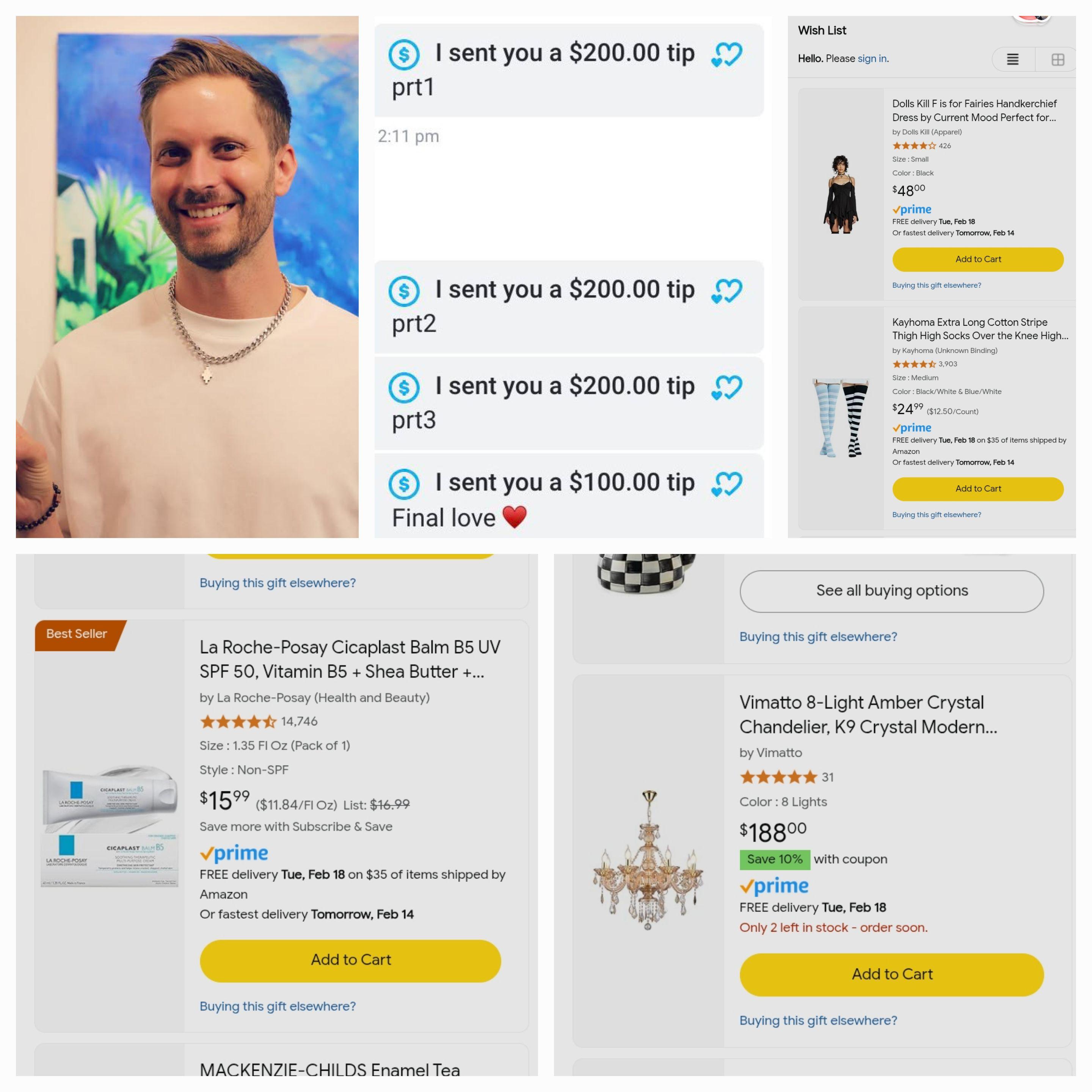Add Kayhoma thigh high socks to cart

point(978,489)
